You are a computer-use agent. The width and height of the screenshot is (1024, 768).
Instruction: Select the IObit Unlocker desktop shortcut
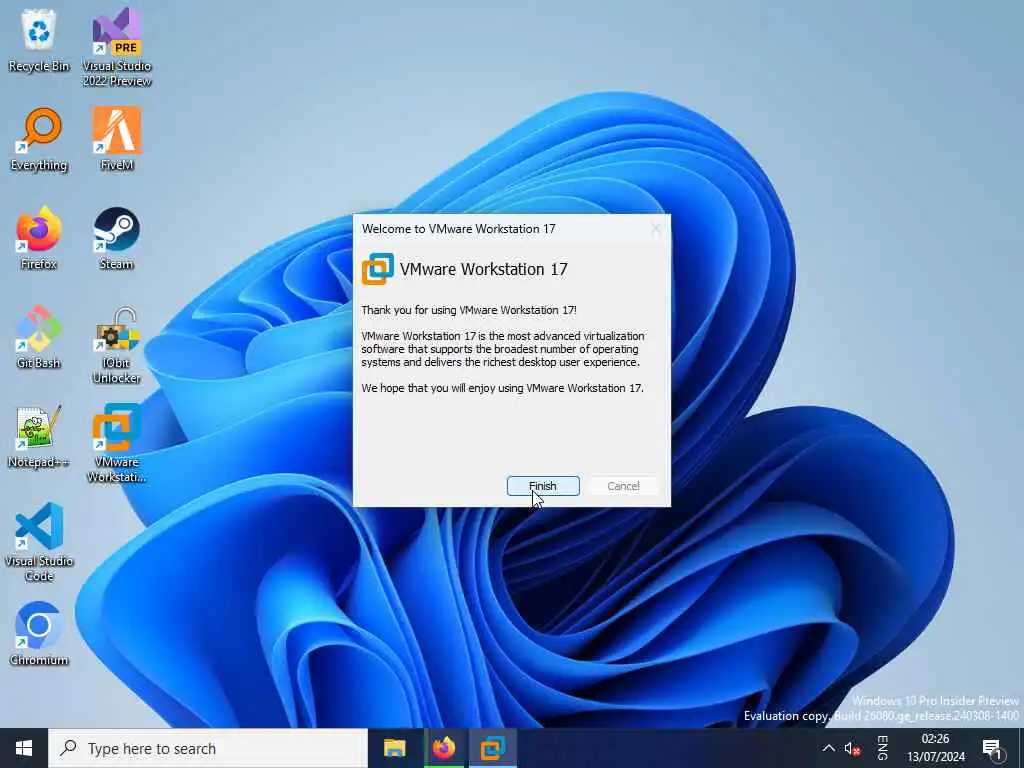117,345
